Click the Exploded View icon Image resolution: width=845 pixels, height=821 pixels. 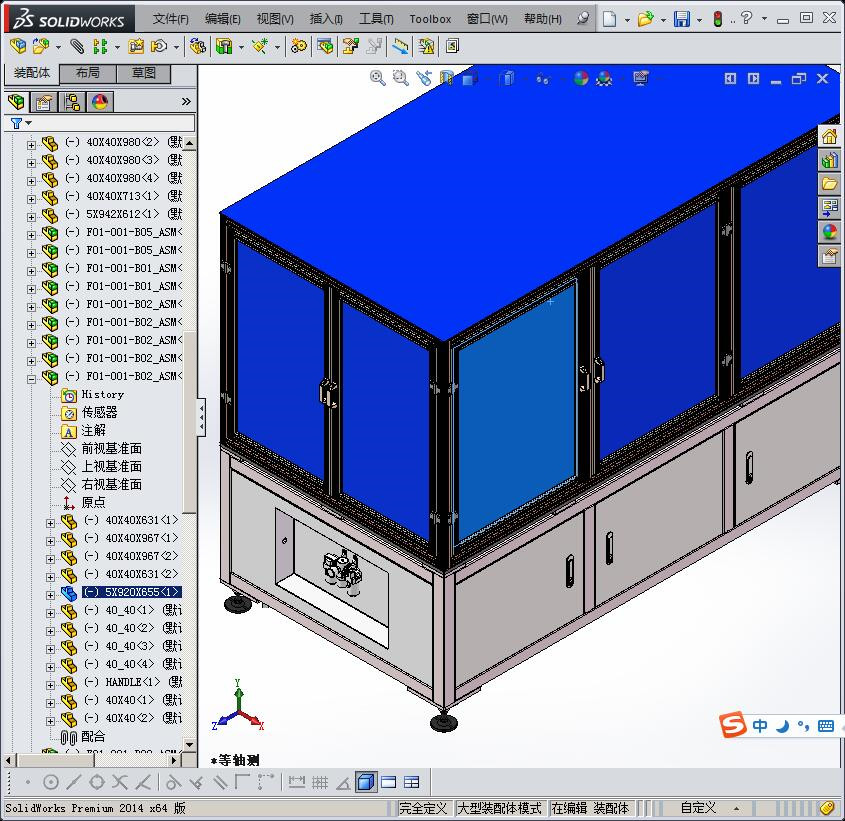pos(350,46)
